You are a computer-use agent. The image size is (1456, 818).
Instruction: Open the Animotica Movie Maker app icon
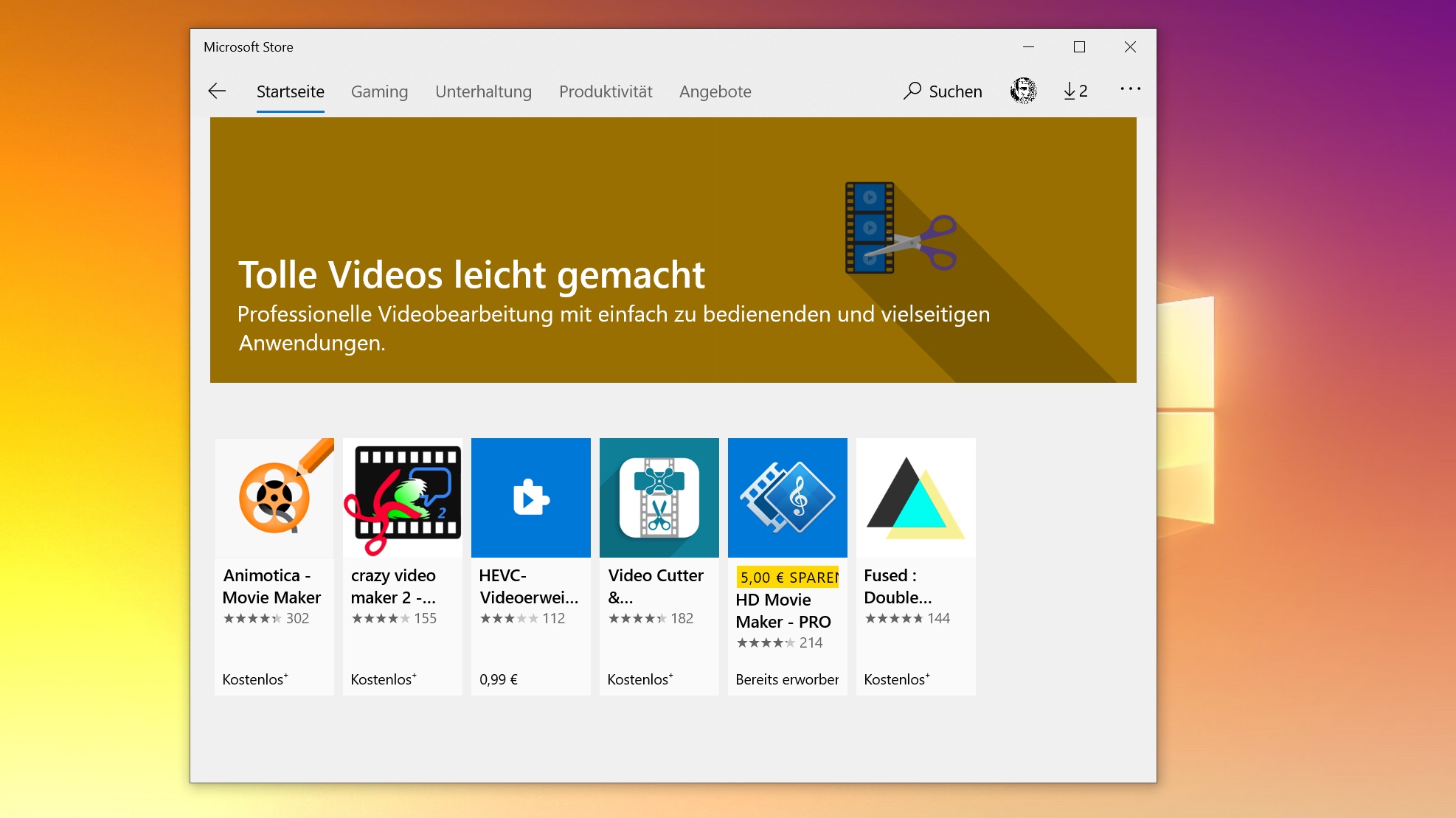(x=274, y=498)
